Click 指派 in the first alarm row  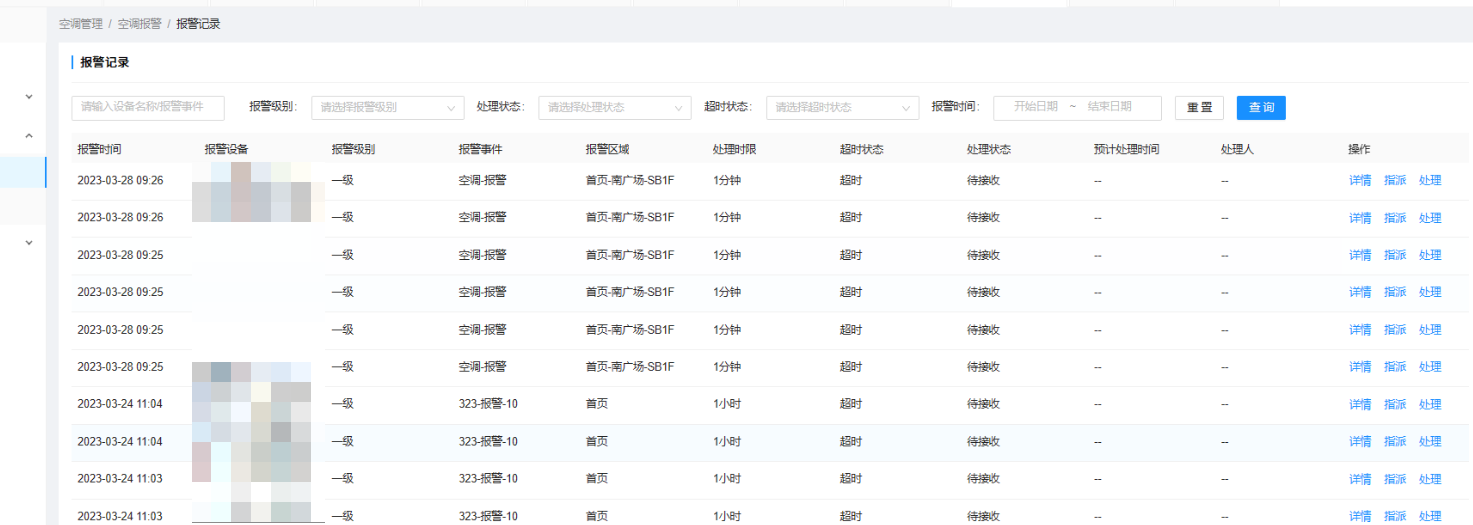[1395, 180]
